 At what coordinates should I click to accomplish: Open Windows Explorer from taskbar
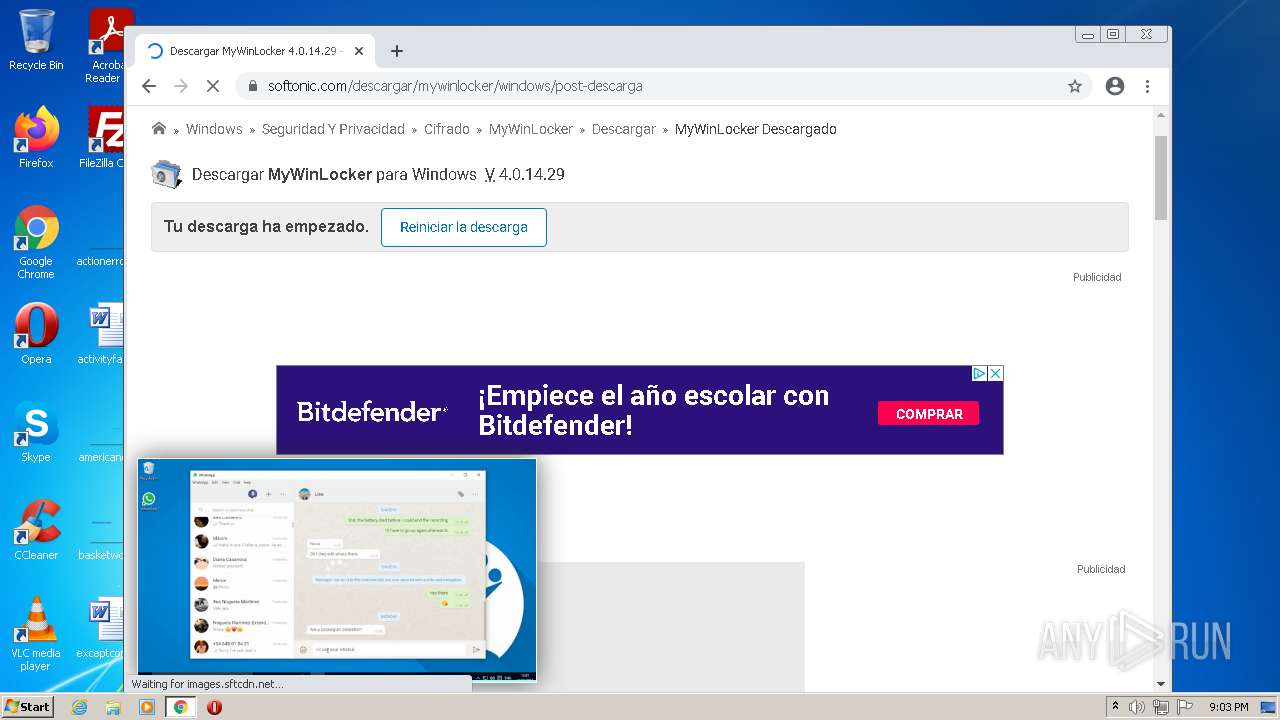[x=113, y=707]
